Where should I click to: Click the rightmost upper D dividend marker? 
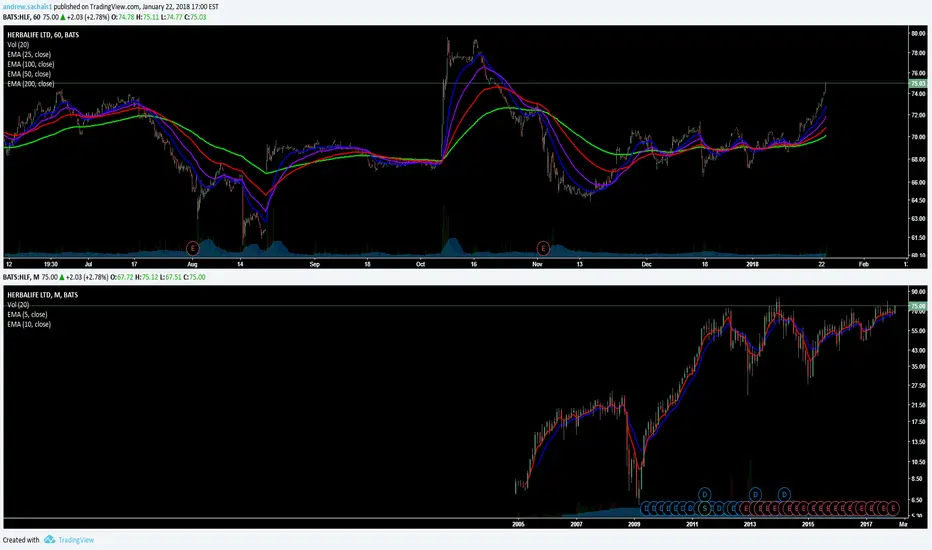point(784,494)
